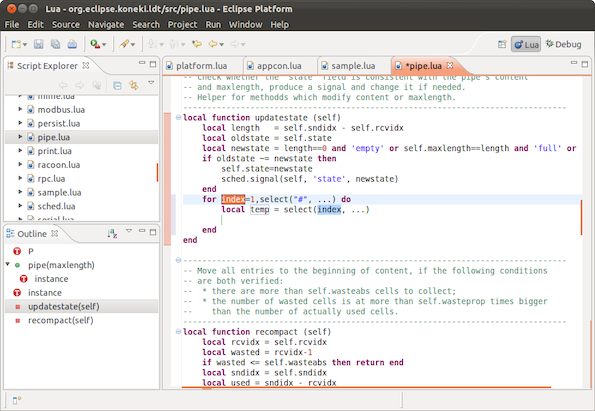
Task: Click the Run launch toolbar icon
Action: tap(95, 44)
